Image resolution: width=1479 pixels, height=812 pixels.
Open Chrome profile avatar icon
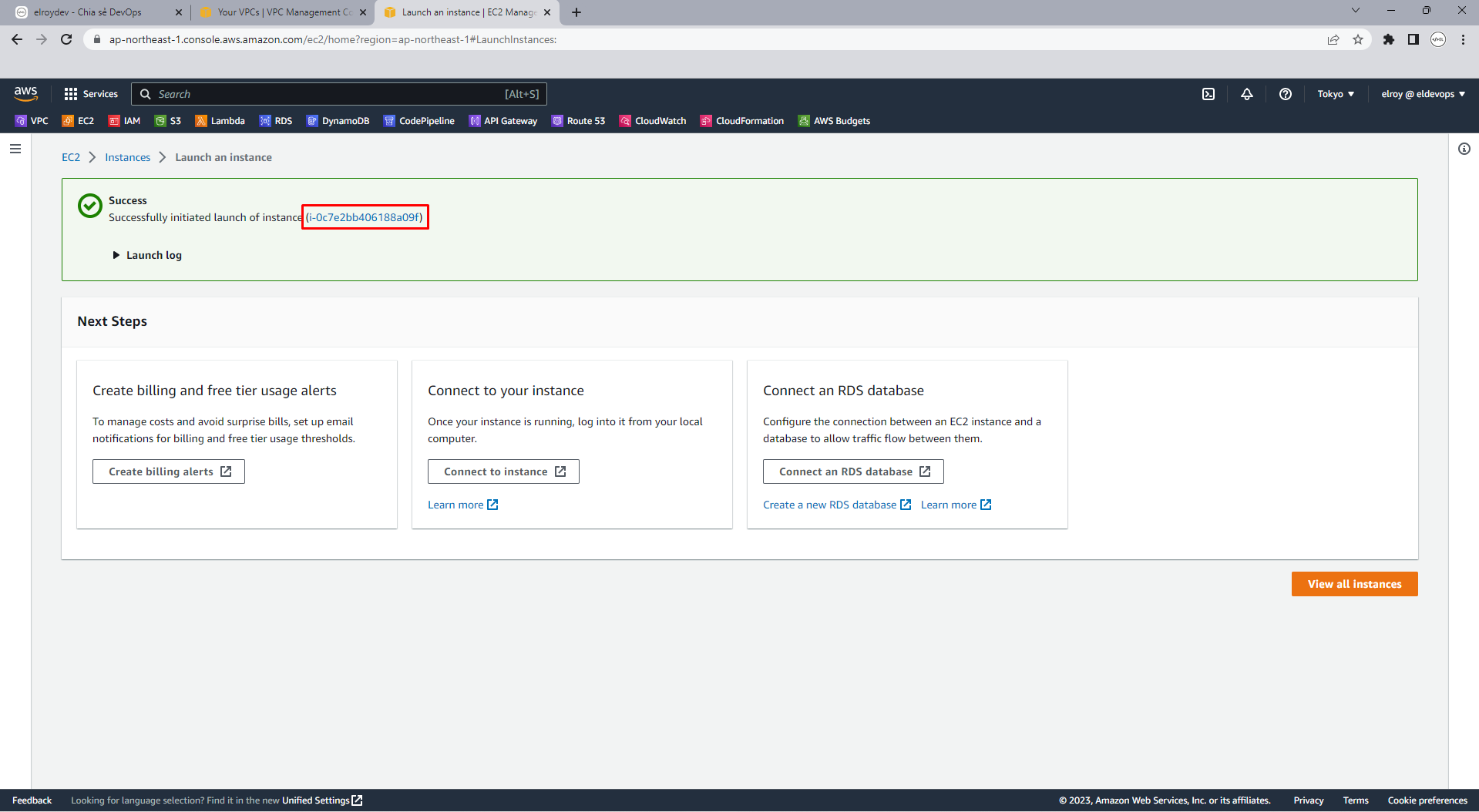click(1438, 39)
